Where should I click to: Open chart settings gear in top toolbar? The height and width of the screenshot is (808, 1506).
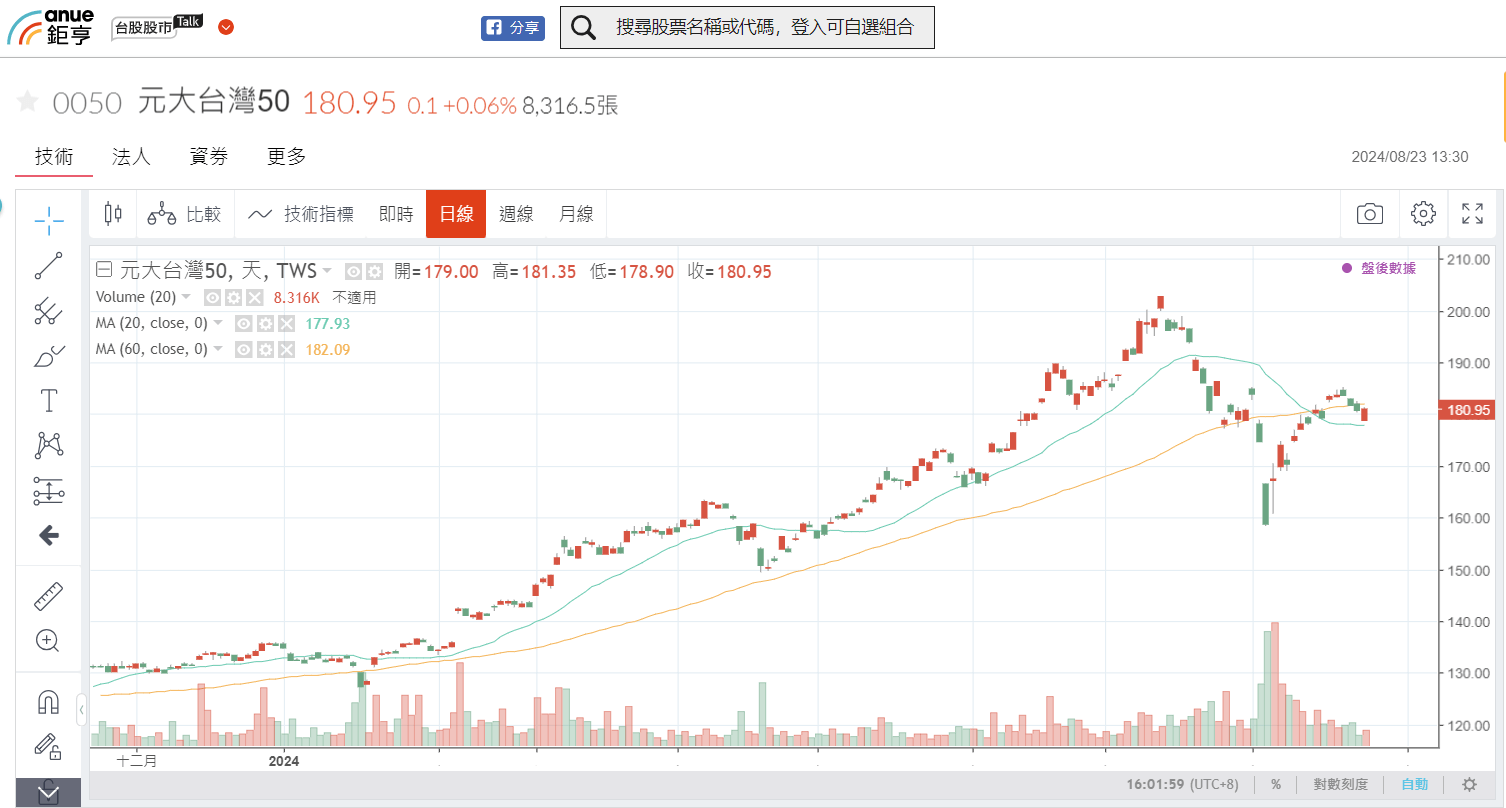1423,213
